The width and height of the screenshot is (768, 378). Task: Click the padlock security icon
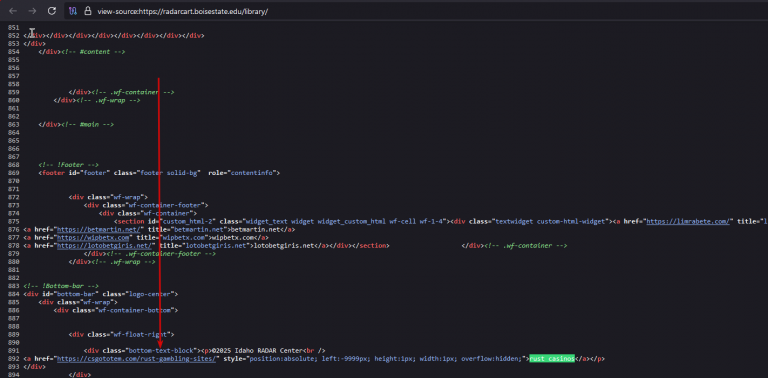pyautogui.click(x=88, y=11)
